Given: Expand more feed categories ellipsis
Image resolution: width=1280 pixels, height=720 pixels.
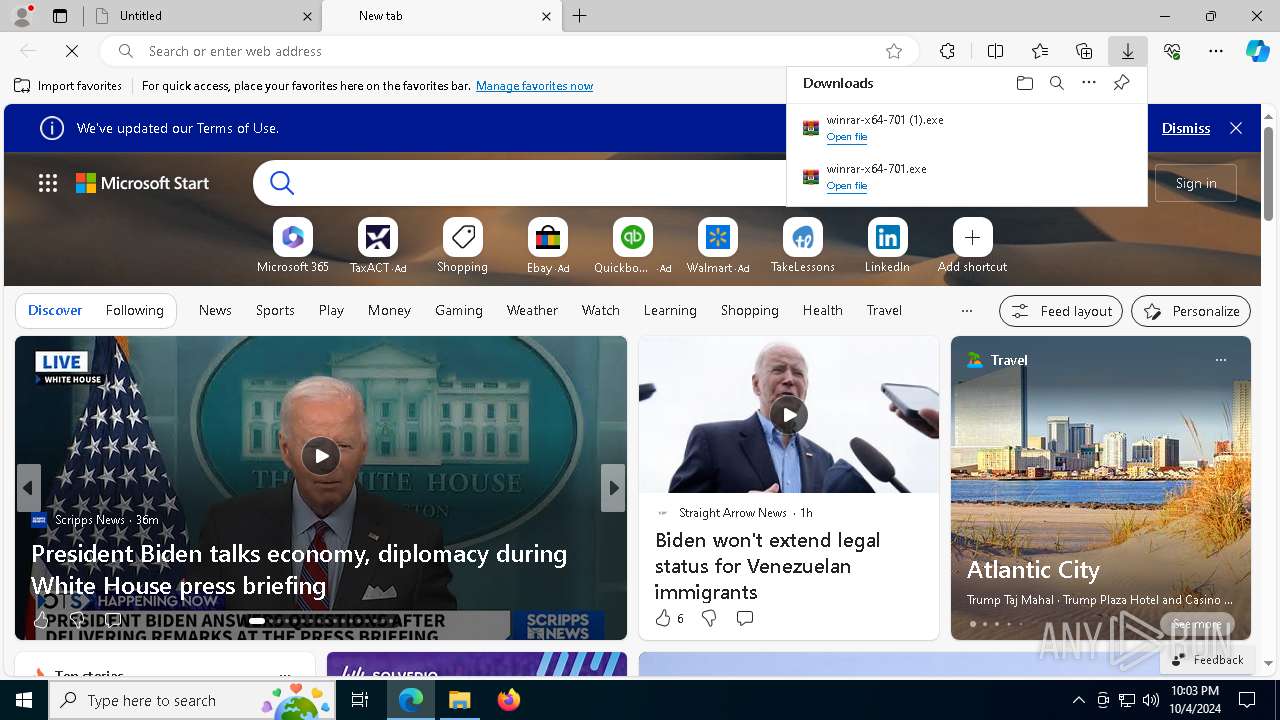Looking at the screenshot, I should [x=966, y=310].
